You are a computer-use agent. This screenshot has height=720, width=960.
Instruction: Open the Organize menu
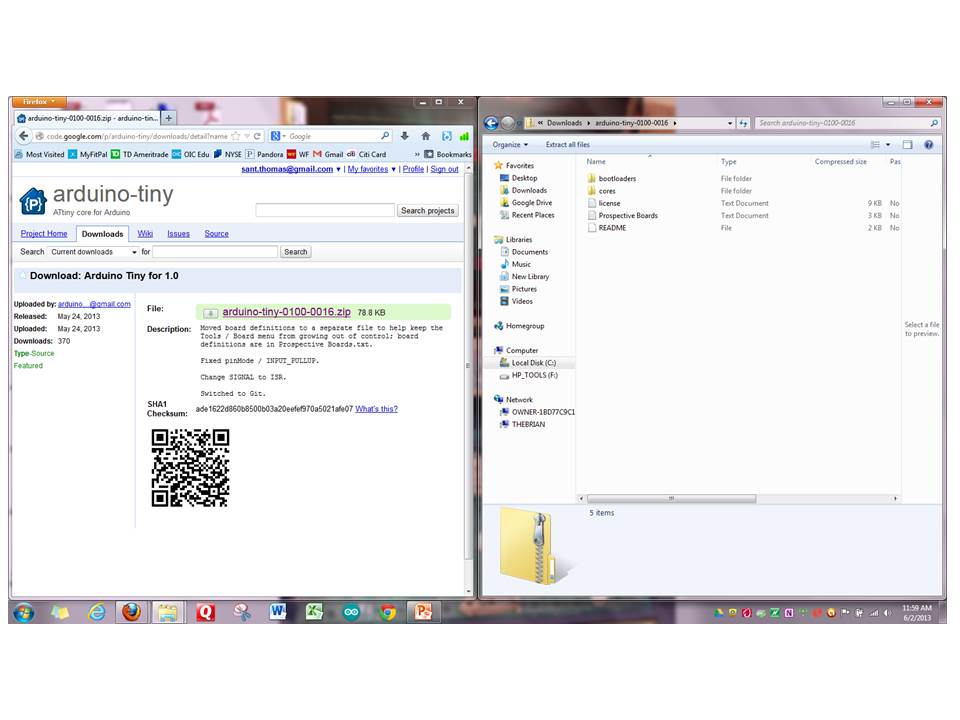pos(510,144)
